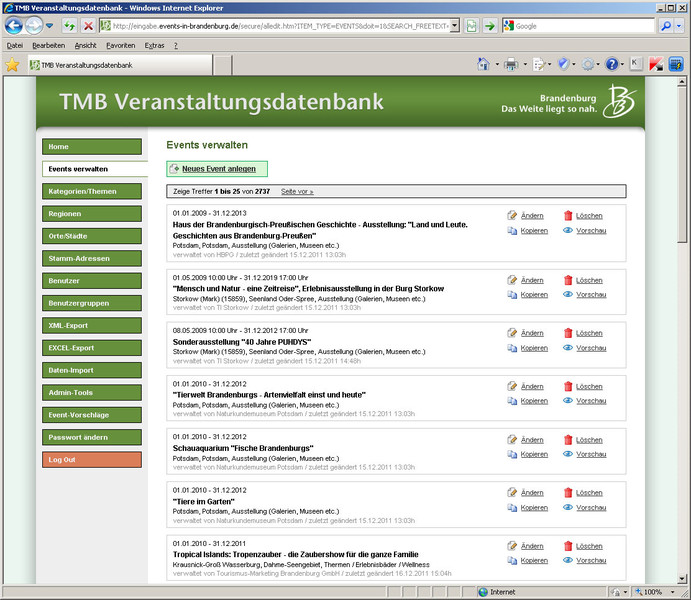Screen dimensions: 691x600
Task: Click the pencil Ändern icon for Tierwelt Brandenburgs event
Action: click(512, 386)
